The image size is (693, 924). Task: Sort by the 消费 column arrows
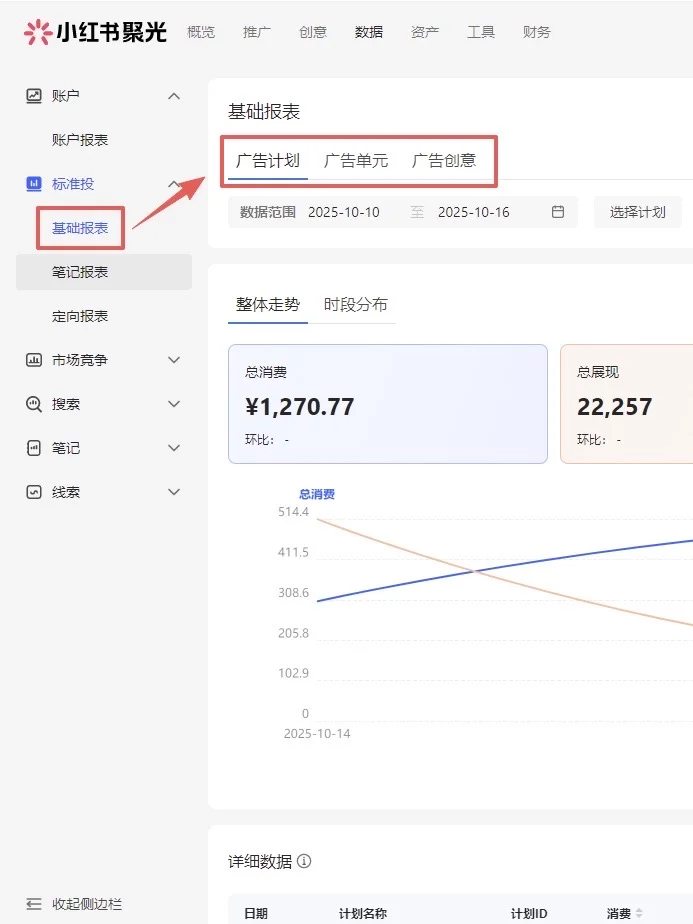pyautogui.click(x=639, y=913)
